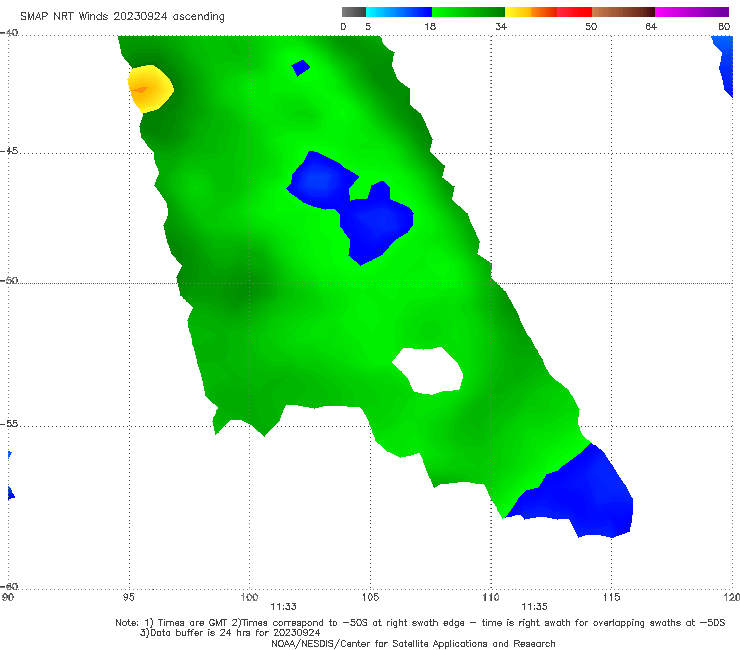
Task: Click the color bar label '50'
Action: click(x=591, y=26)
